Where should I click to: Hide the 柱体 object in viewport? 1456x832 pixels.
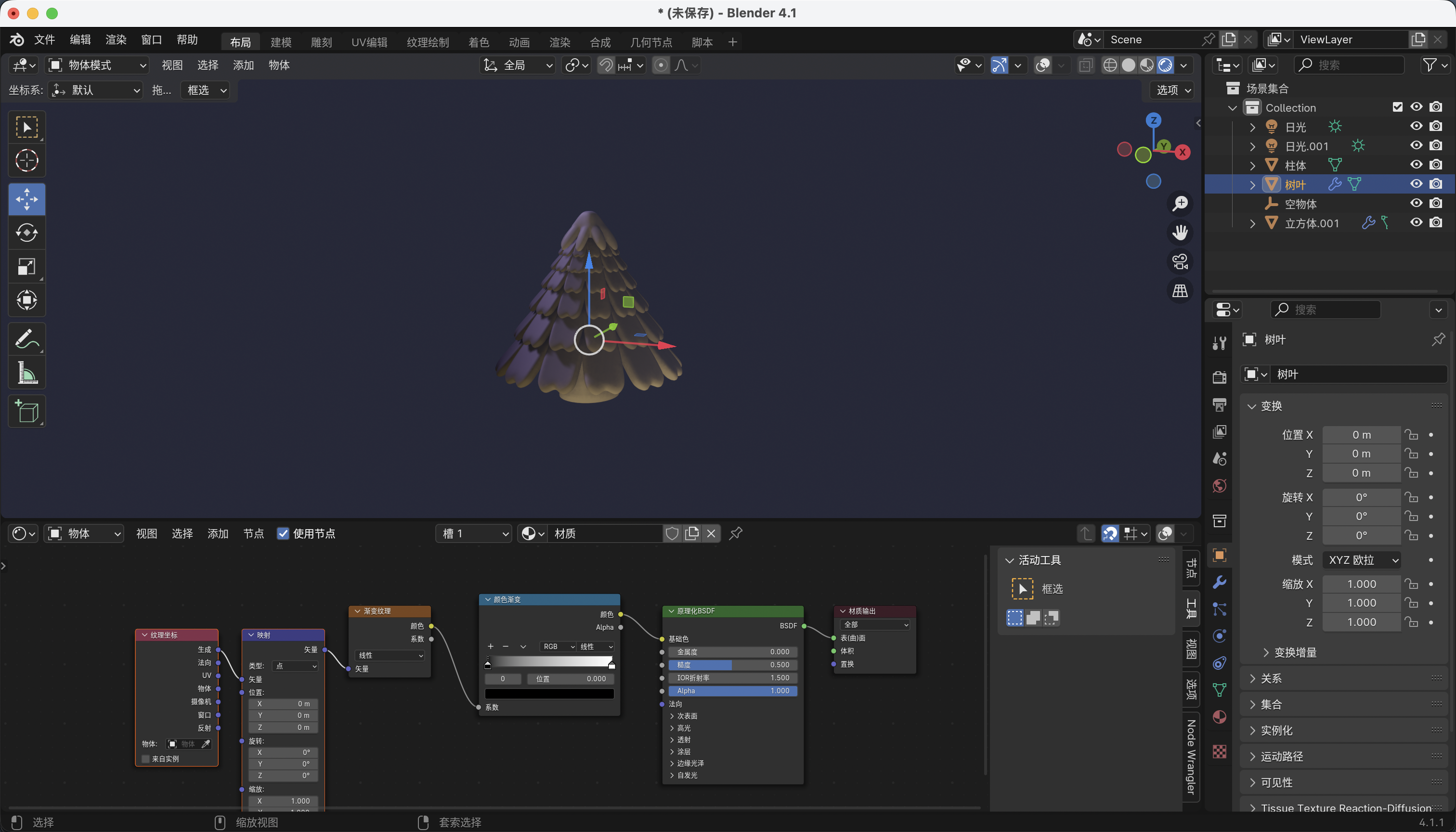[1416, 165]
